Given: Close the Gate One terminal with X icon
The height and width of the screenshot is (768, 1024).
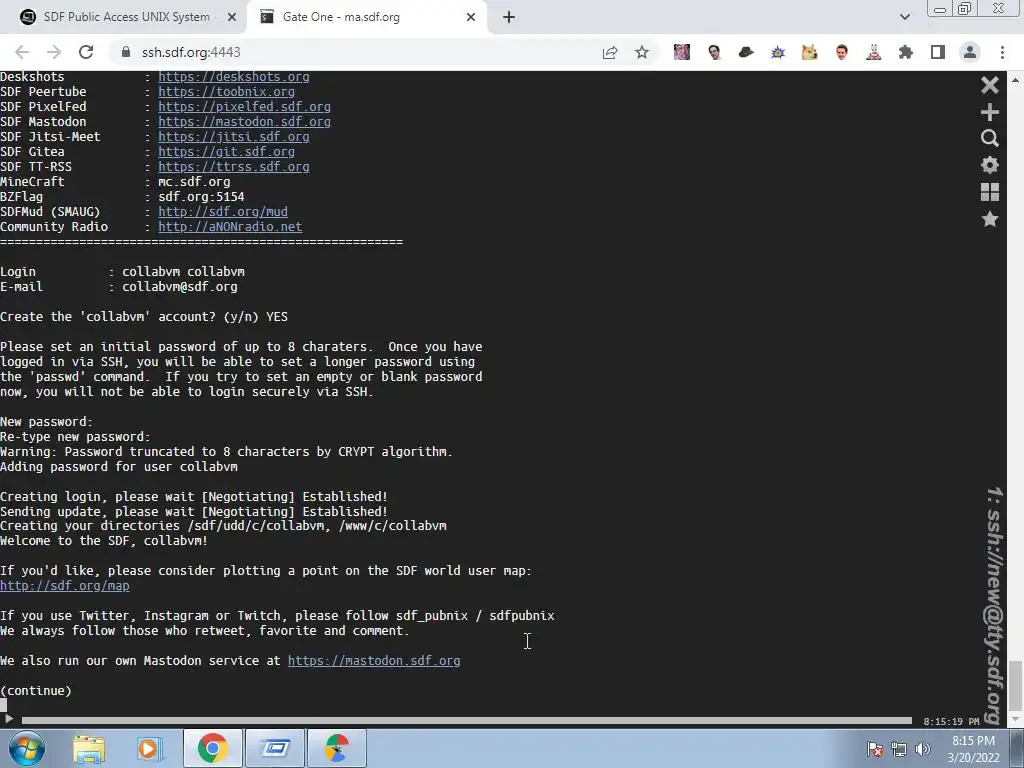Looking at the screenshot, I should pos(989,85).
